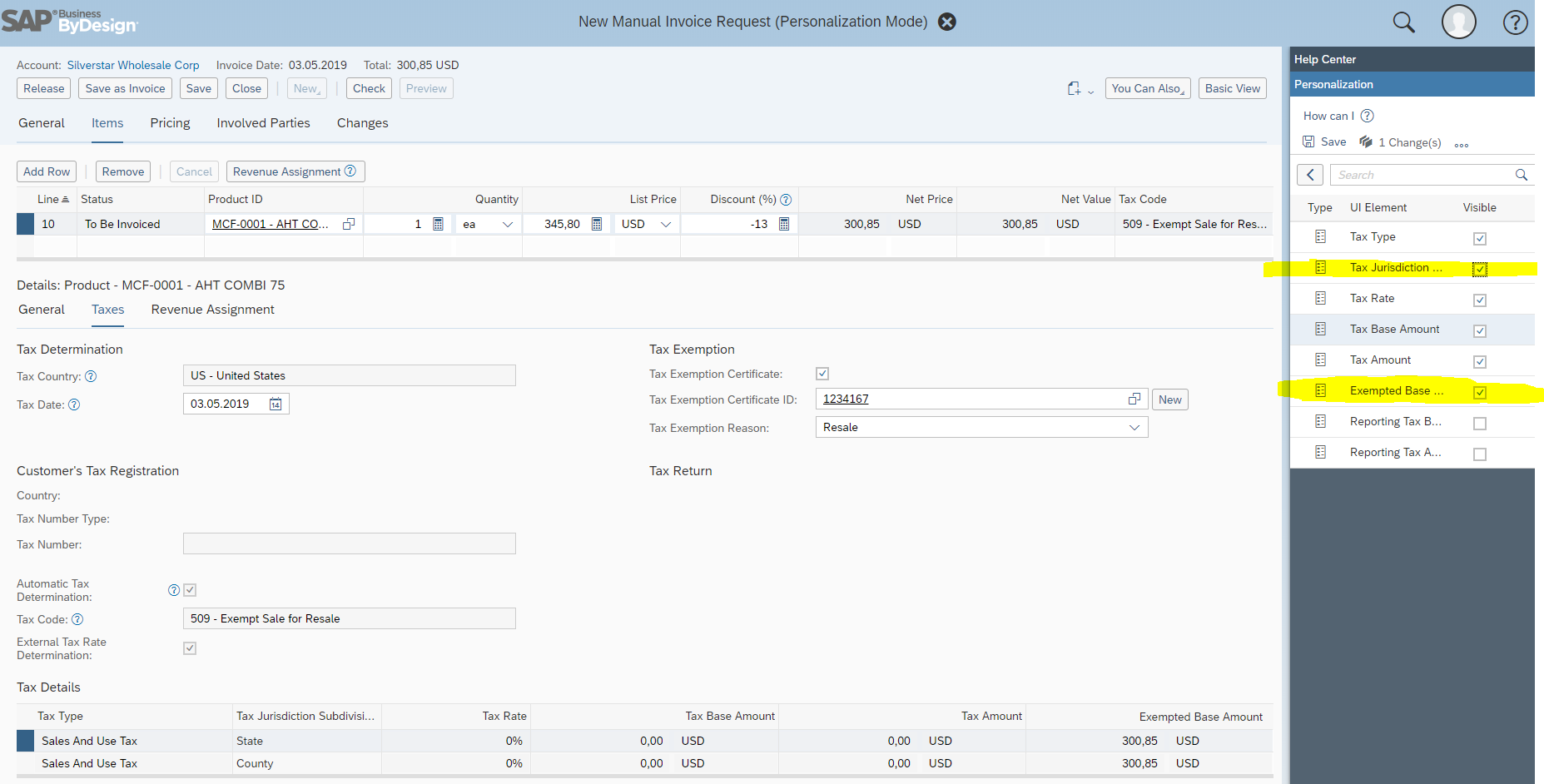Switch to the Pricing tab
This screenshot has width=1544, height=784.
(x=170, y=123)
